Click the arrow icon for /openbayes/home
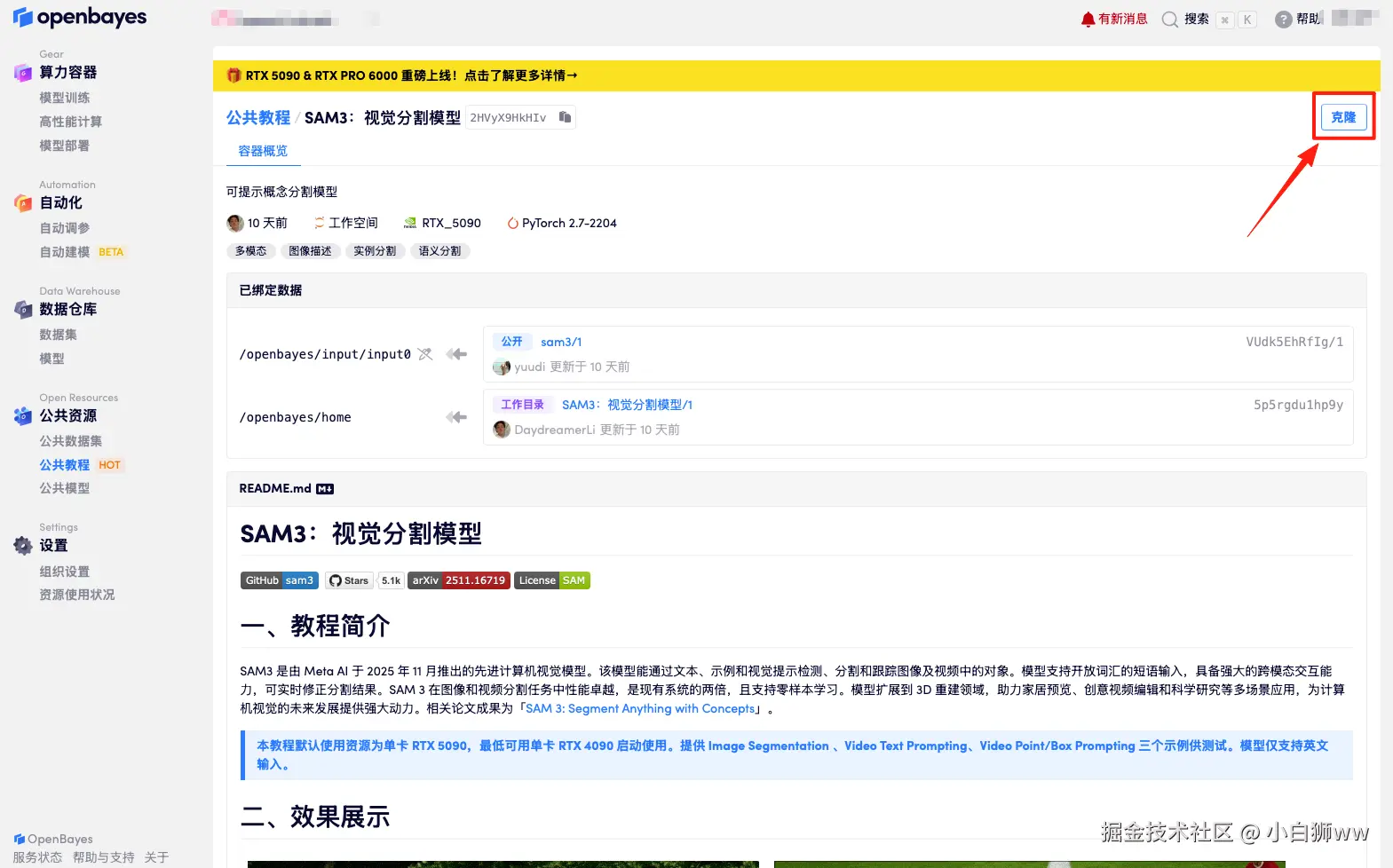1393x868 pixels. (x=456, y=417)
